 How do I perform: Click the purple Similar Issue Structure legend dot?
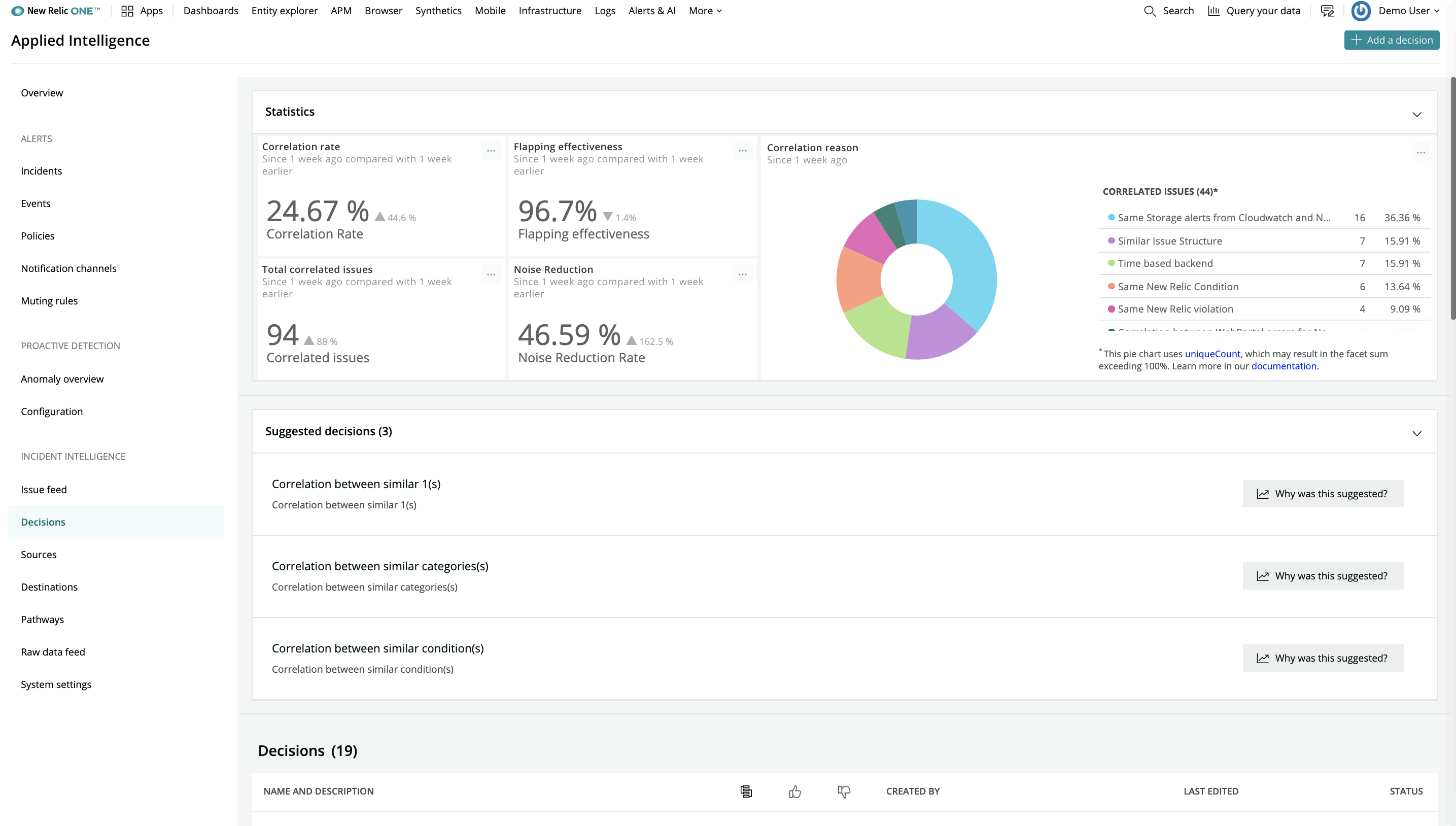point(1111,240)
